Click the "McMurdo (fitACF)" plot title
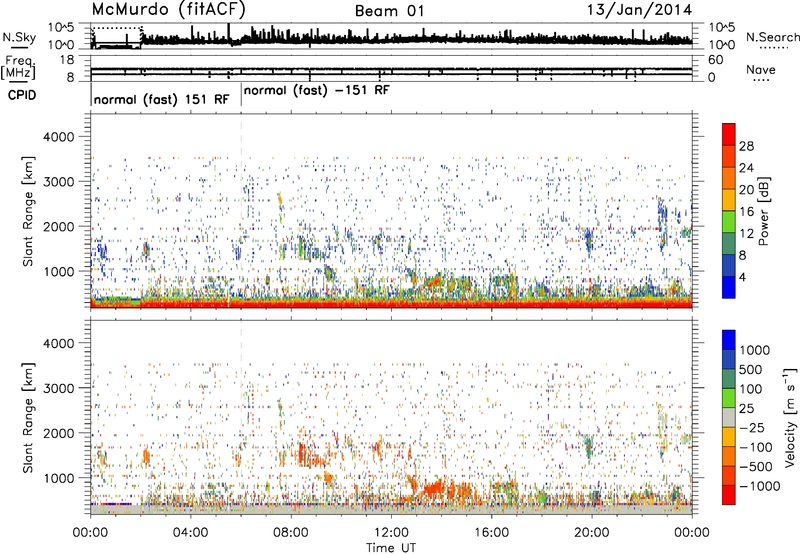800x554 pixels. 168,10
